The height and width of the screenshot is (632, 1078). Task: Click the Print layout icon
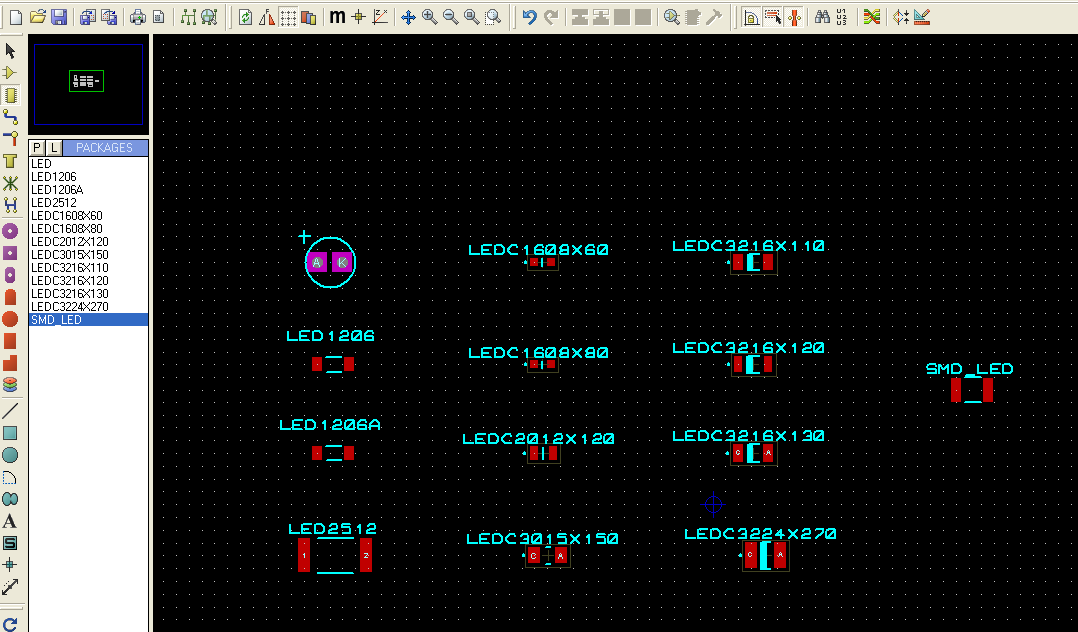pyautogui.click(x=138, y=17)
